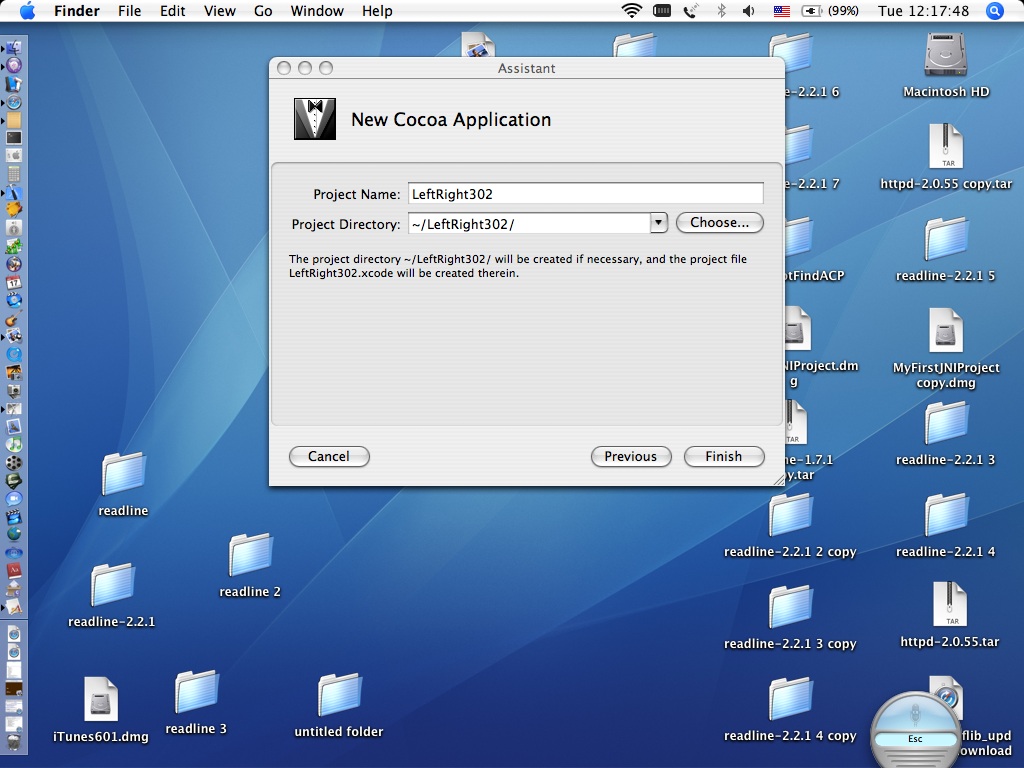Open Terminal from the Dock
The height and width of the screenshot is (768, 1024).
[x=14, y=138]
